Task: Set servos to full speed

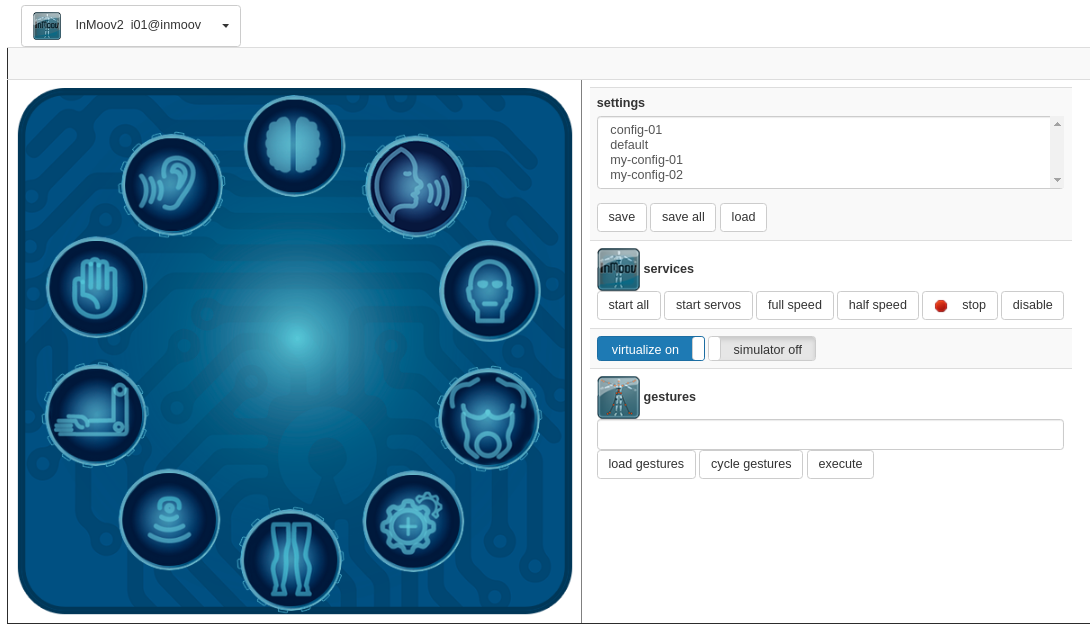Action: point(795,305)
